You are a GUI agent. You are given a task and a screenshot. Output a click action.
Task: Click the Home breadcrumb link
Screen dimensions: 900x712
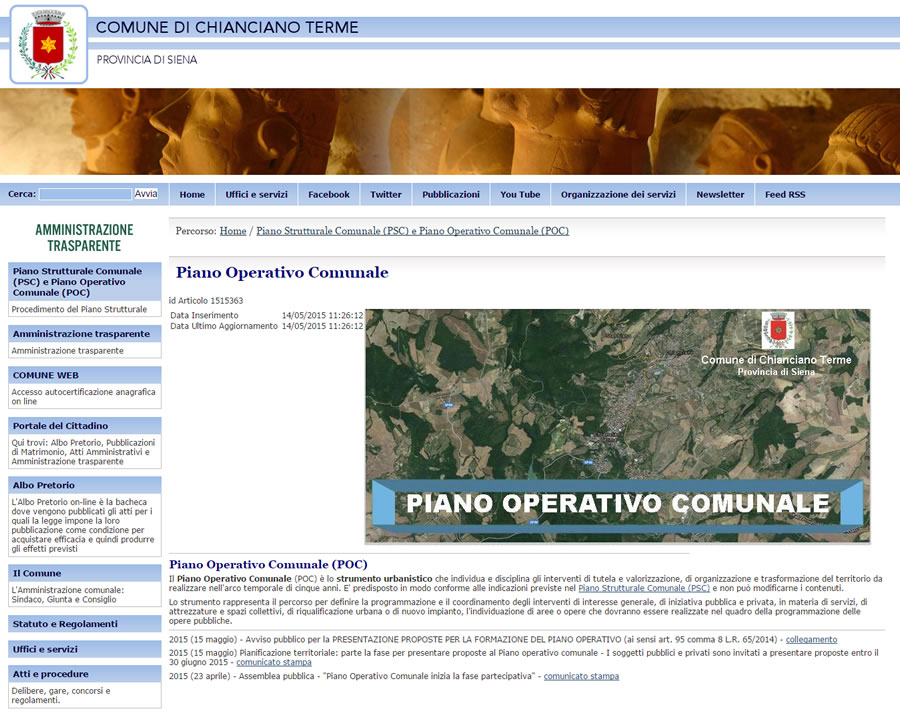click(233, 231)
